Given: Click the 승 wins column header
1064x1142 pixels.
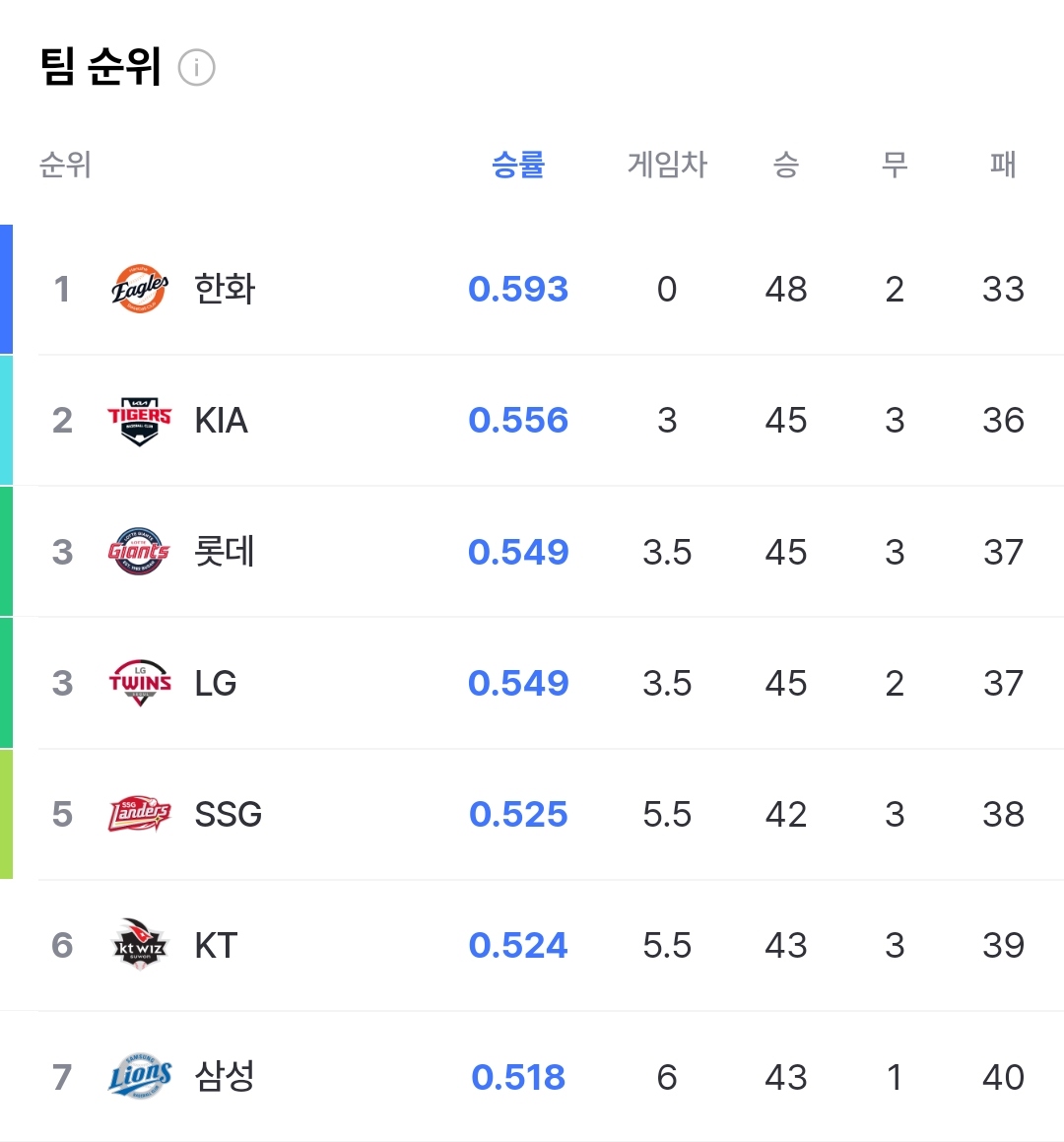Looking at the screenshot, I should pos(785,165).
